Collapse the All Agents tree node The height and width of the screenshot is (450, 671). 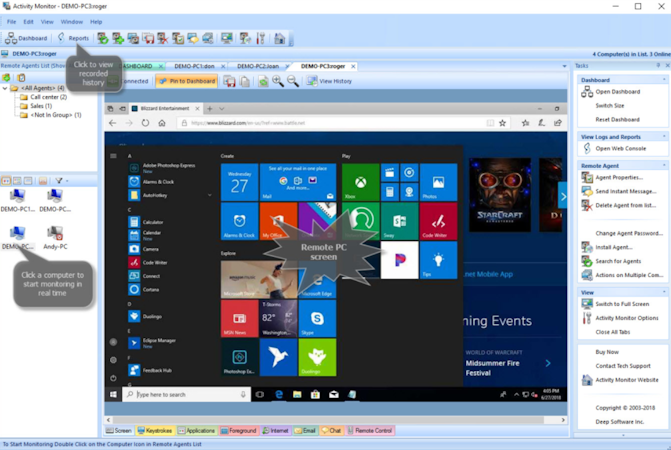(5, 88)
